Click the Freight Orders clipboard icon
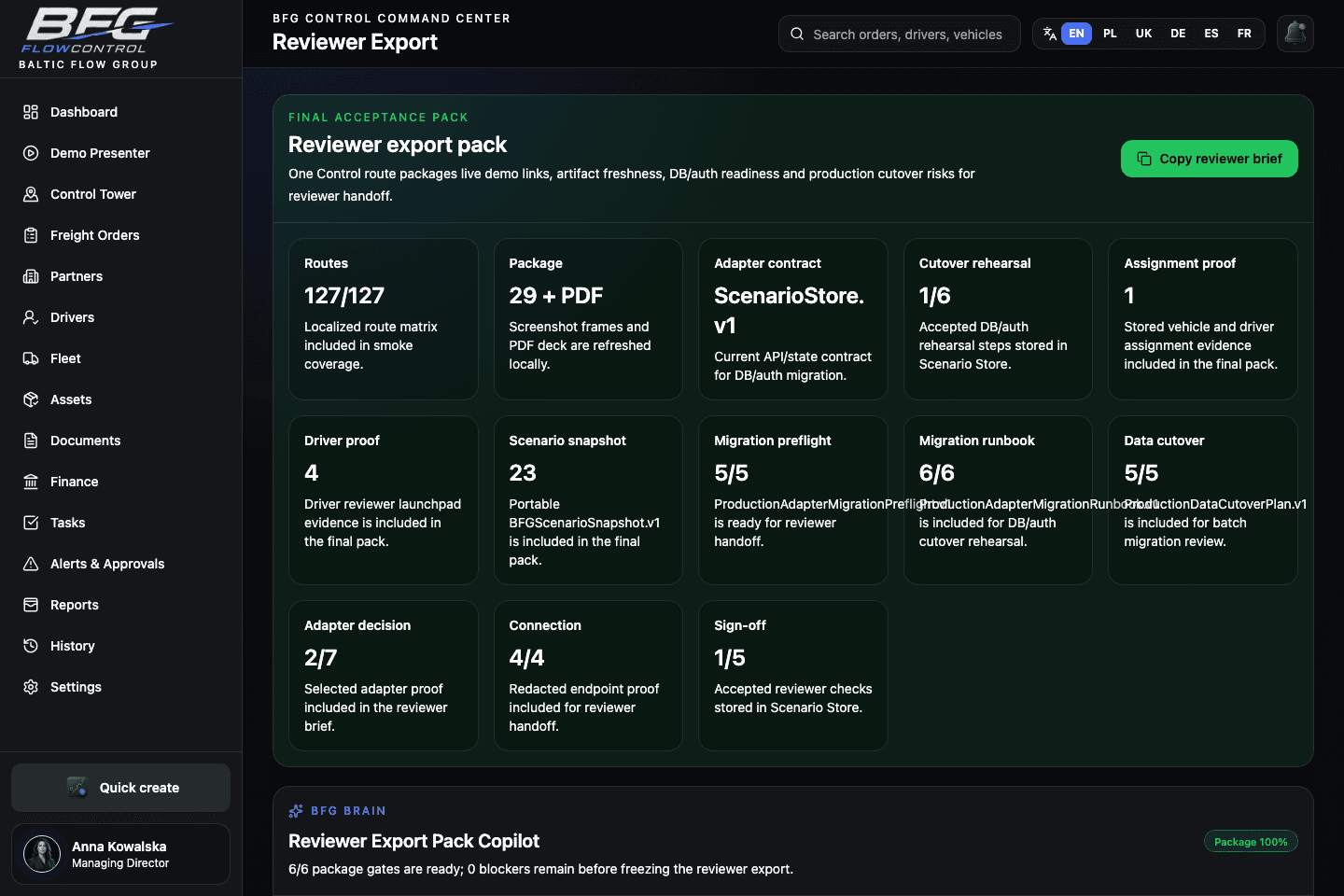Image resolution: width=1344 pixels, height=896 pixels. coord(31,235)
